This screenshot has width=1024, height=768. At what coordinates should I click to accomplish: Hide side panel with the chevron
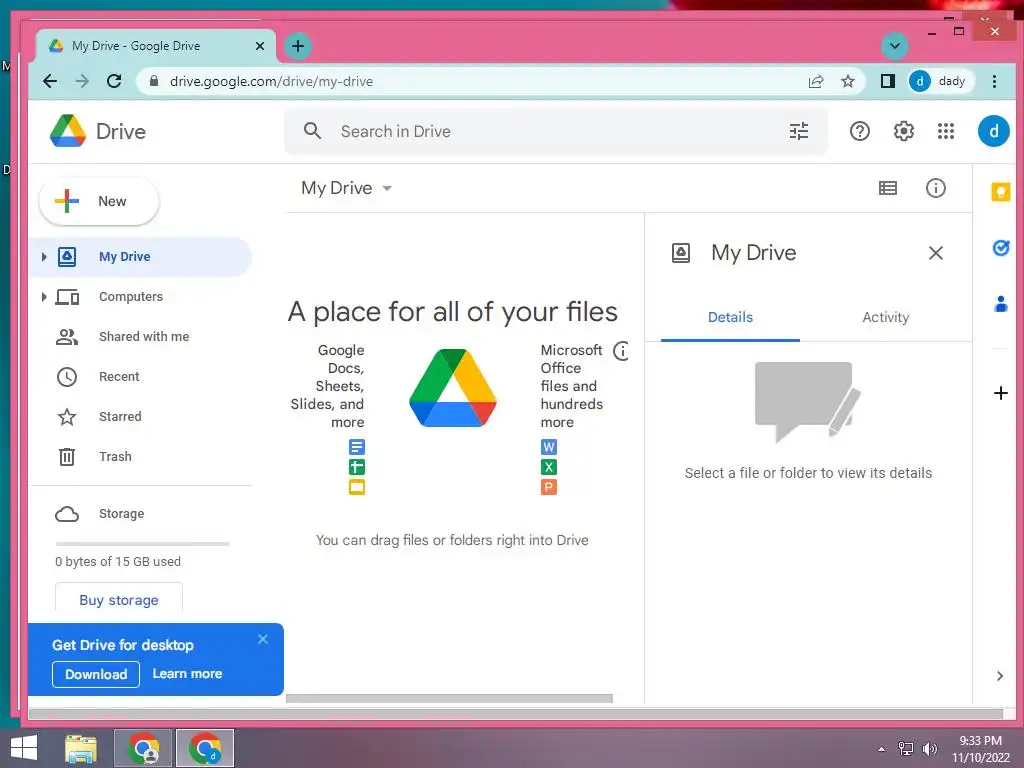tap(1000, 676)
